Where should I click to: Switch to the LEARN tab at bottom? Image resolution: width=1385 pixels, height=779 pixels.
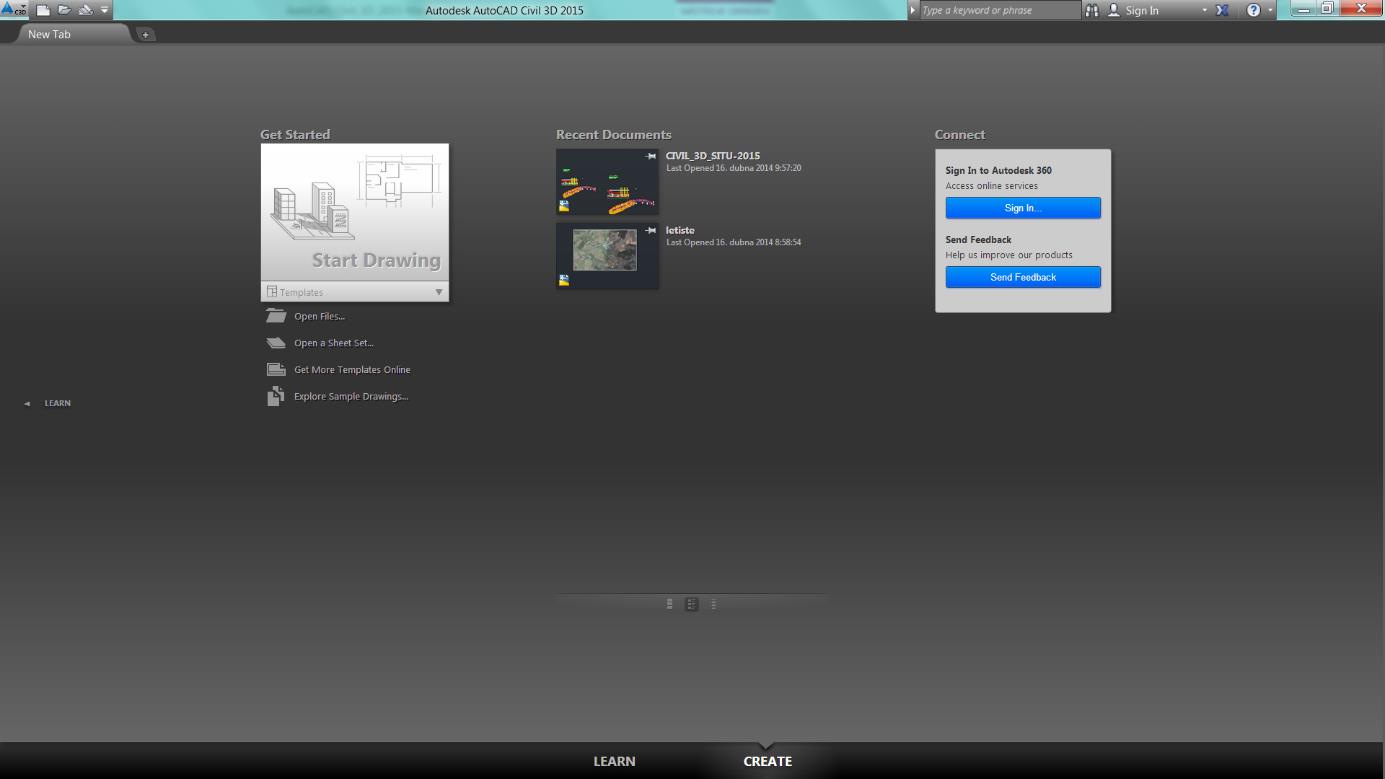pyautogui.click(x=614, y=761)
